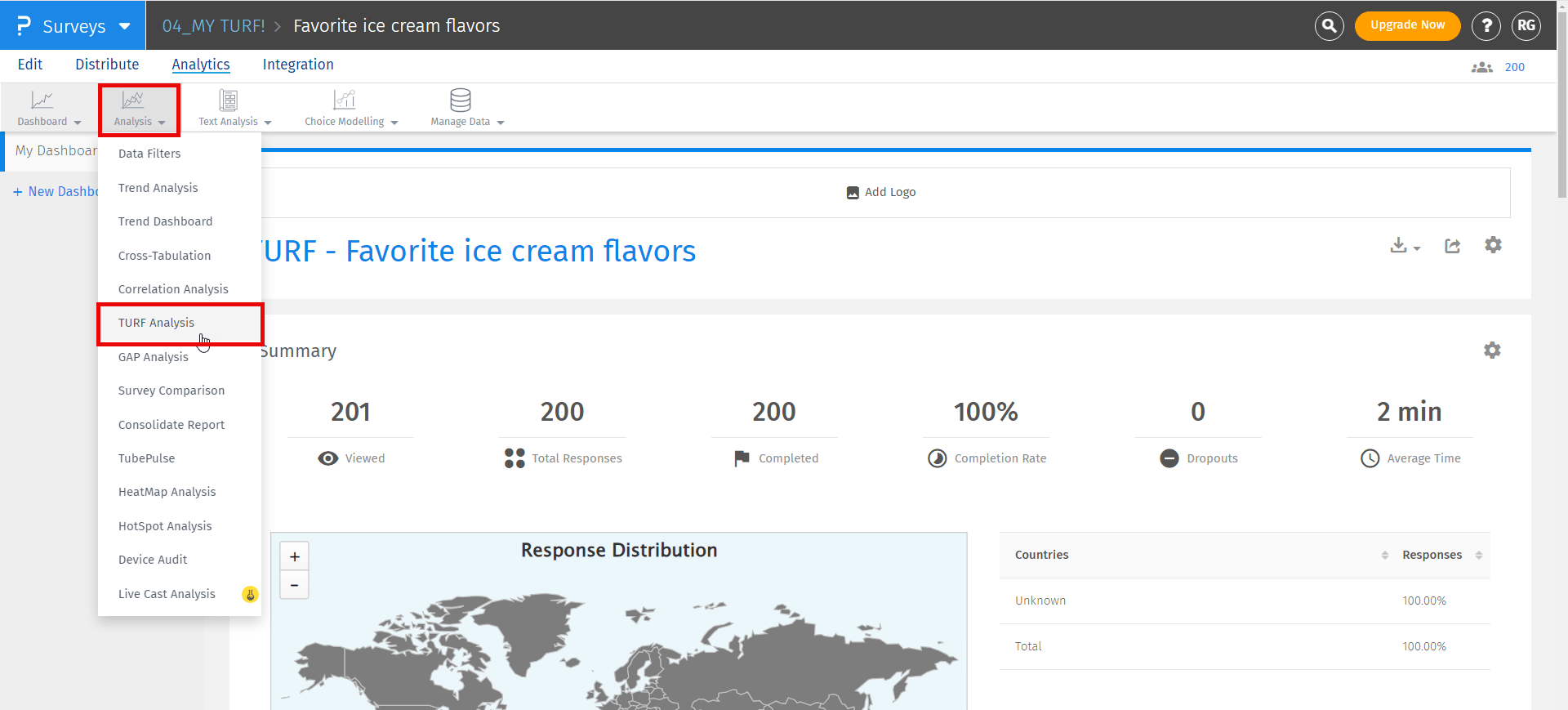Viewport: 1568px width, 710px height.
Task: Open dashboard settings gear near title
Action: pos(1493,245)
